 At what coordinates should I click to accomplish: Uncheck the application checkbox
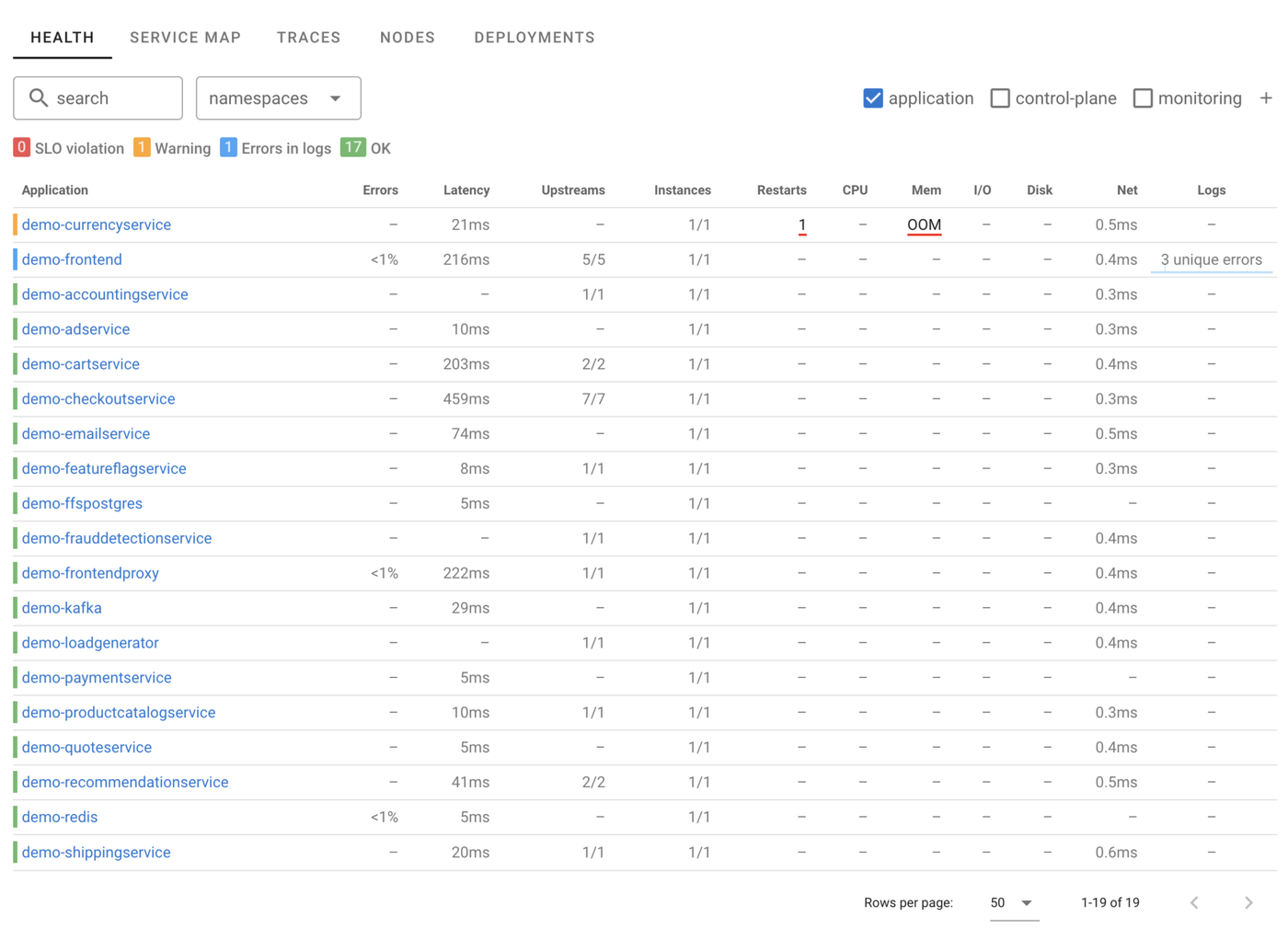coord(873,97)
